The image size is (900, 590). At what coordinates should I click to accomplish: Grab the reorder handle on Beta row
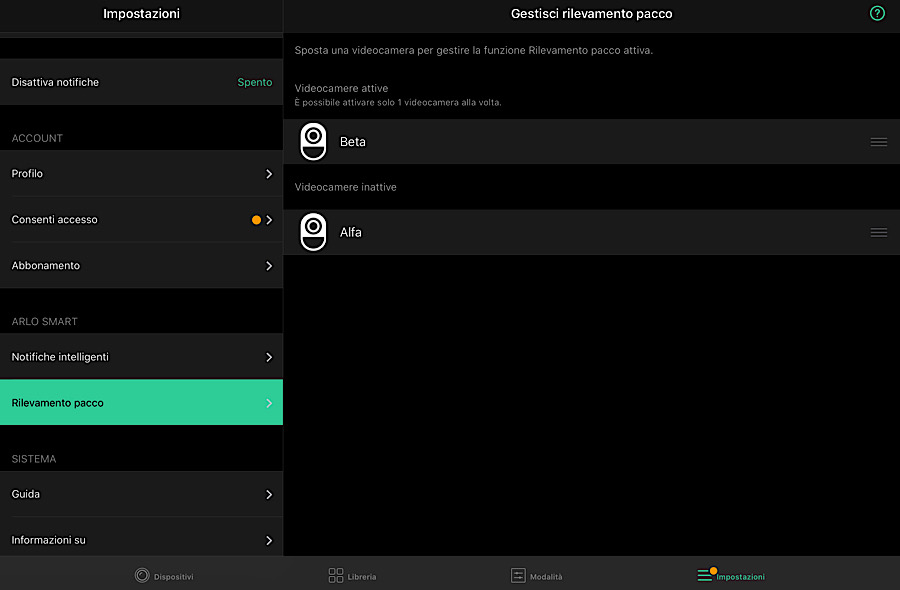point(879,142)
